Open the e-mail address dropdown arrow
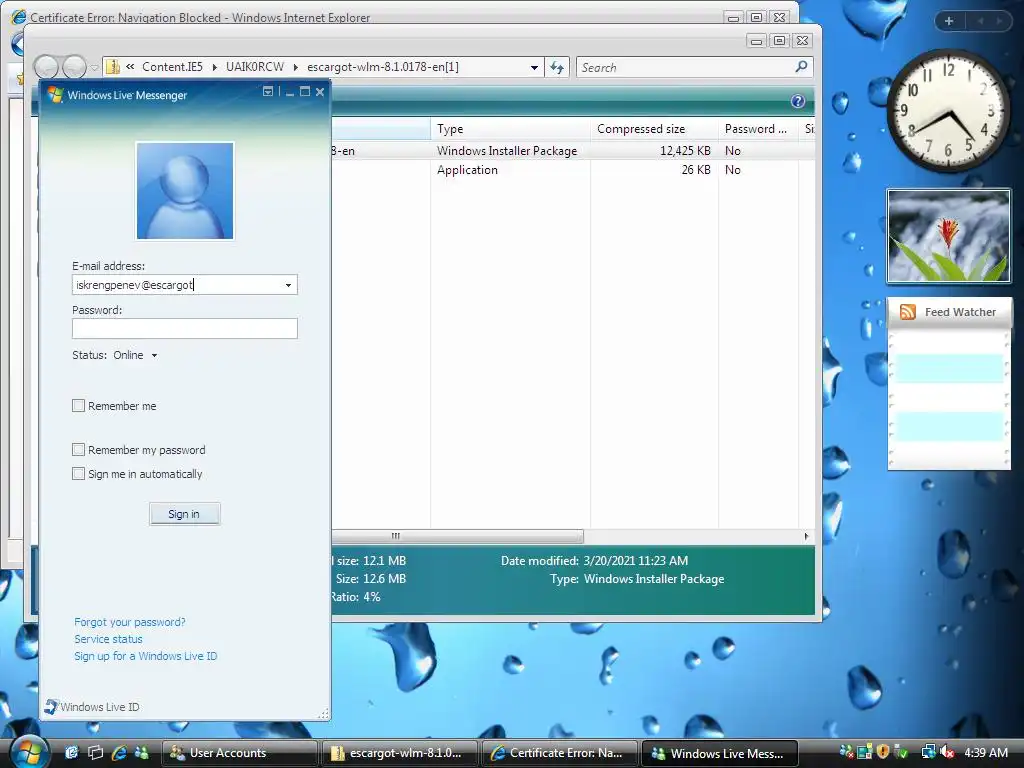The width and height of the screenshot is (1024, 768). point(288,285)
